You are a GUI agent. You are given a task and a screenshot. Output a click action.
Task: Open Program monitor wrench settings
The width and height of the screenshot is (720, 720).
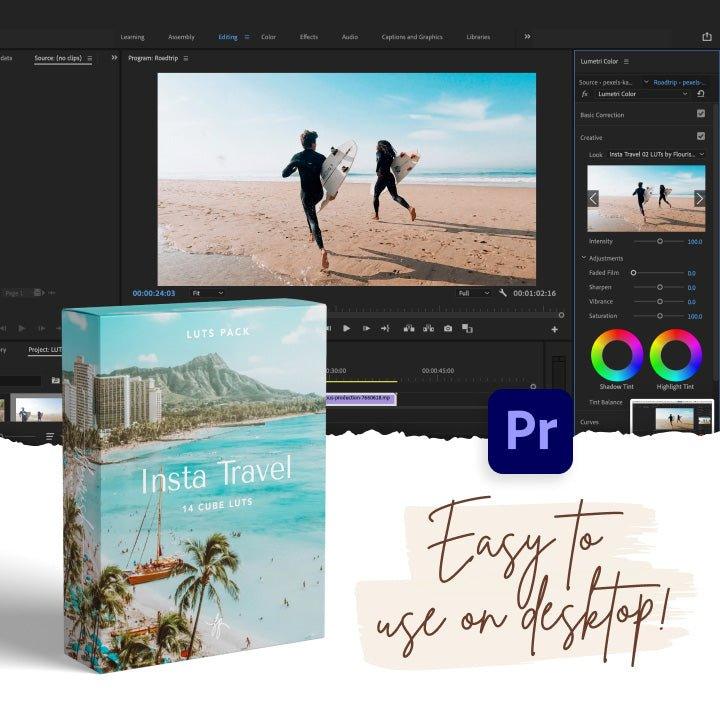coord(502,293)
